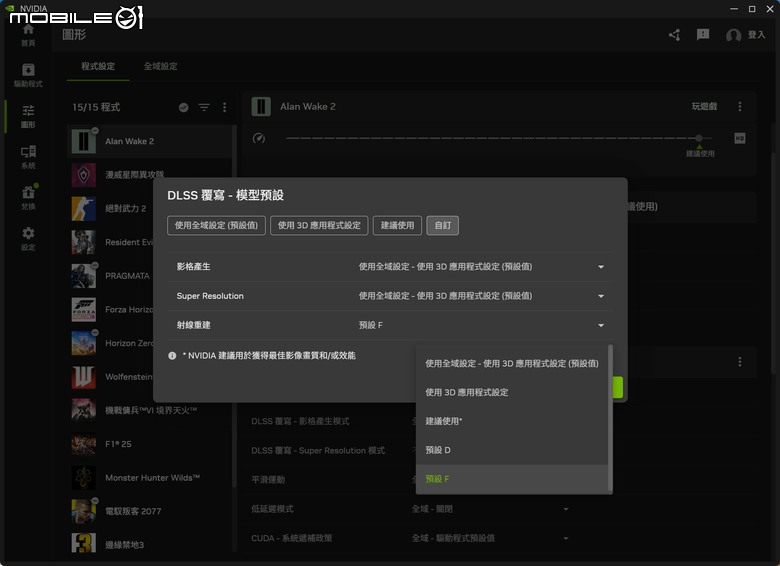Click 建議使用 preset button
This screenshot has height=566, width=780.
coord(397,225)
